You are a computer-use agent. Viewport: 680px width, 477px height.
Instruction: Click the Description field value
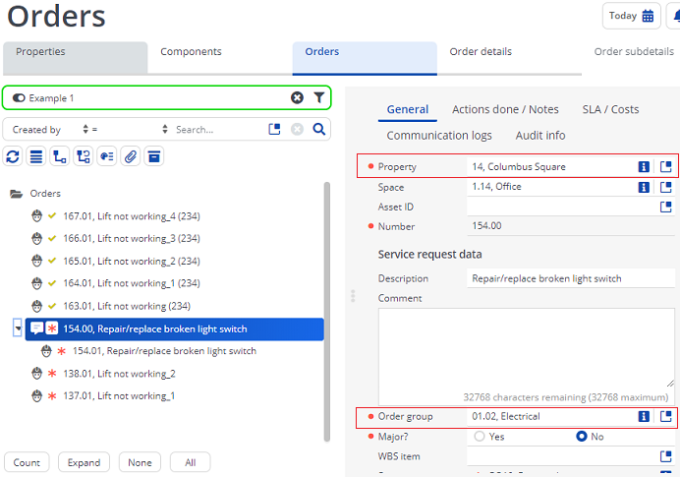click(571, 278)
